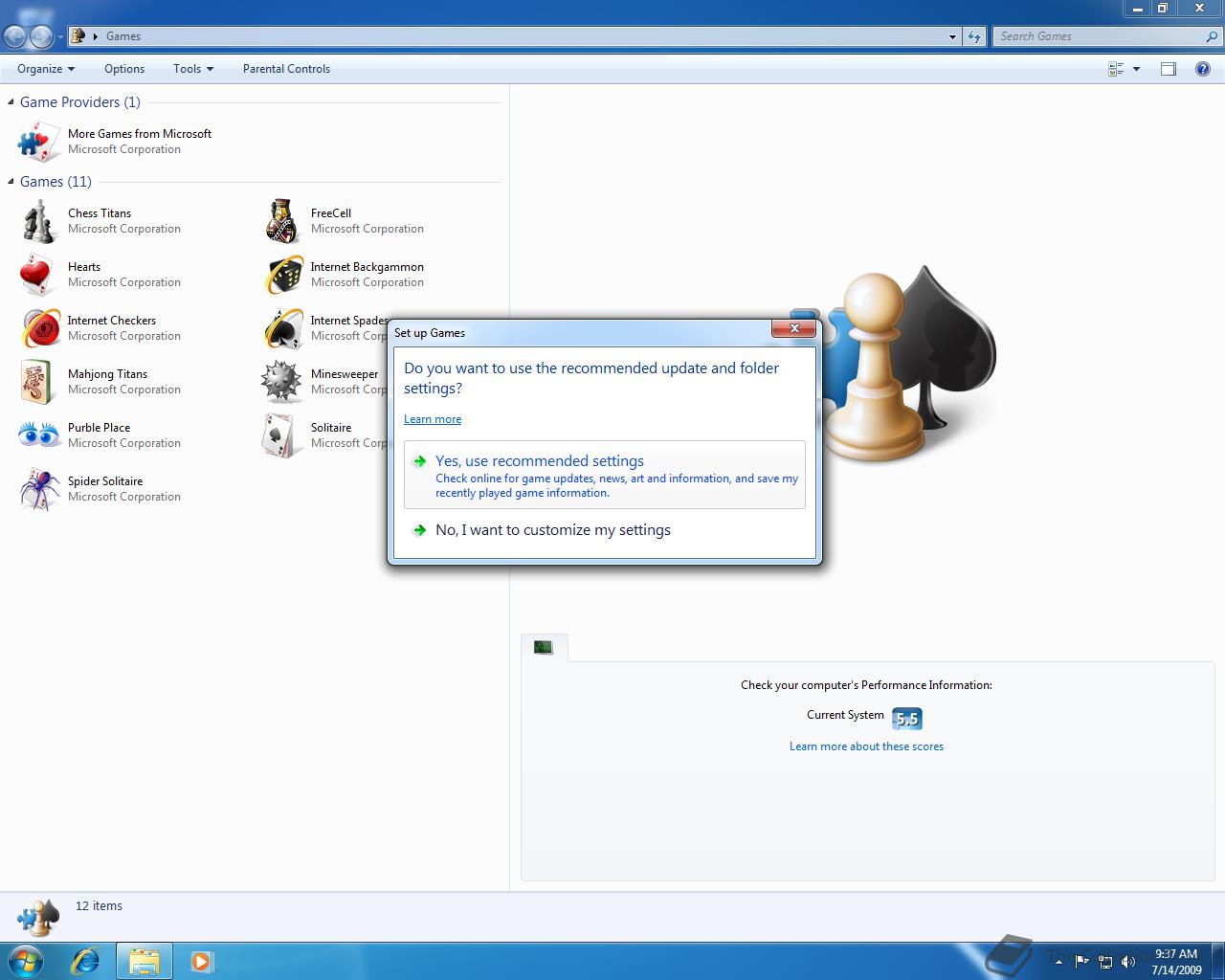
Task: Choose Yes, use recommended settings
Action: pos(605,475)
